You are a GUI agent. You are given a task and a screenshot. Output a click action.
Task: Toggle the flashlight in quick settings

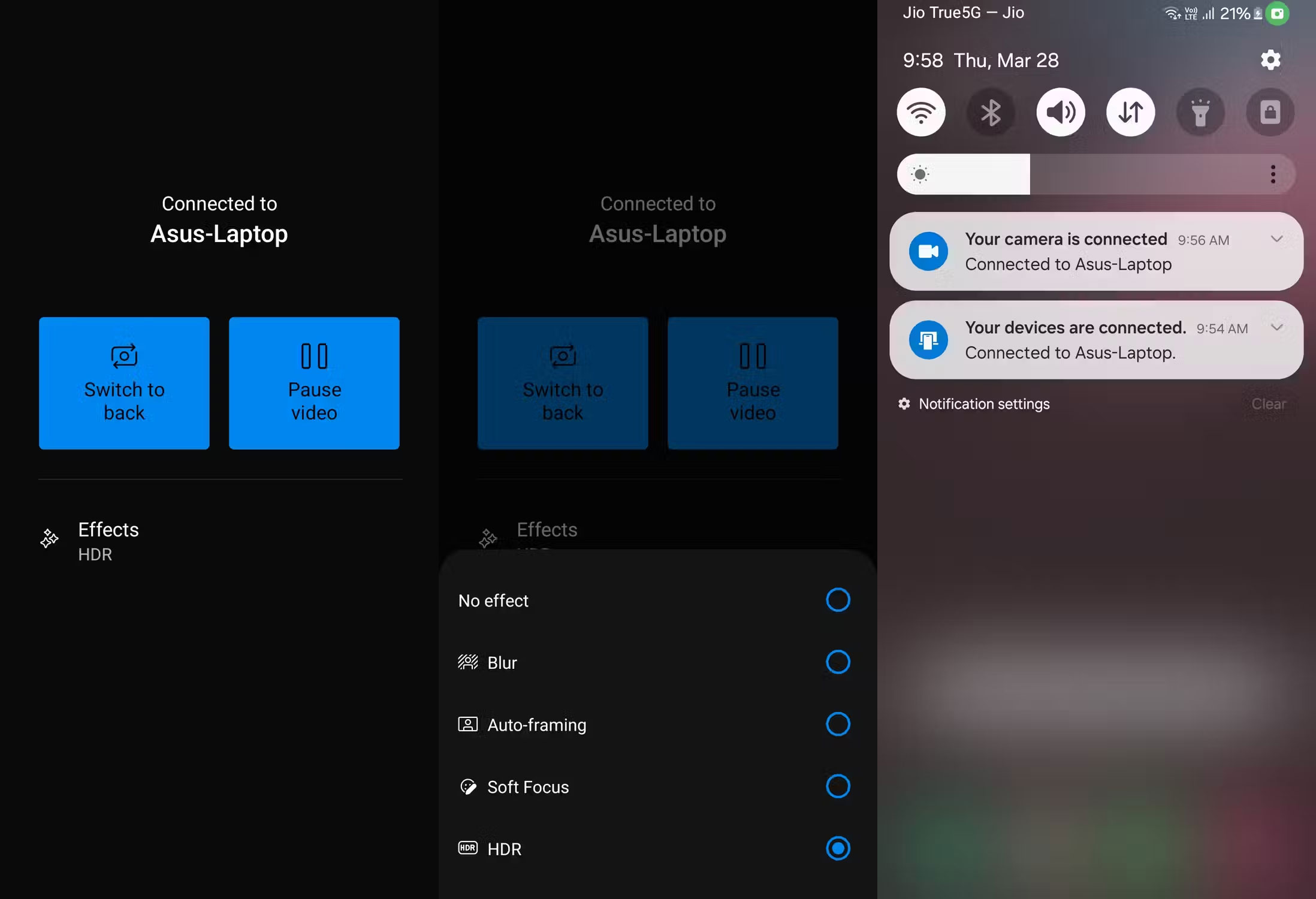1200,111
